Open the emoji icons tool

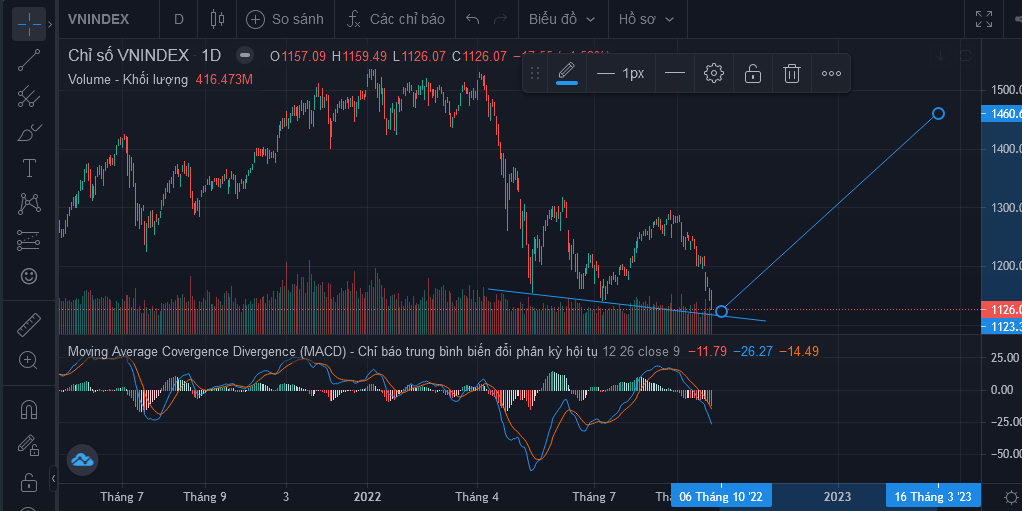click(29, 275)
